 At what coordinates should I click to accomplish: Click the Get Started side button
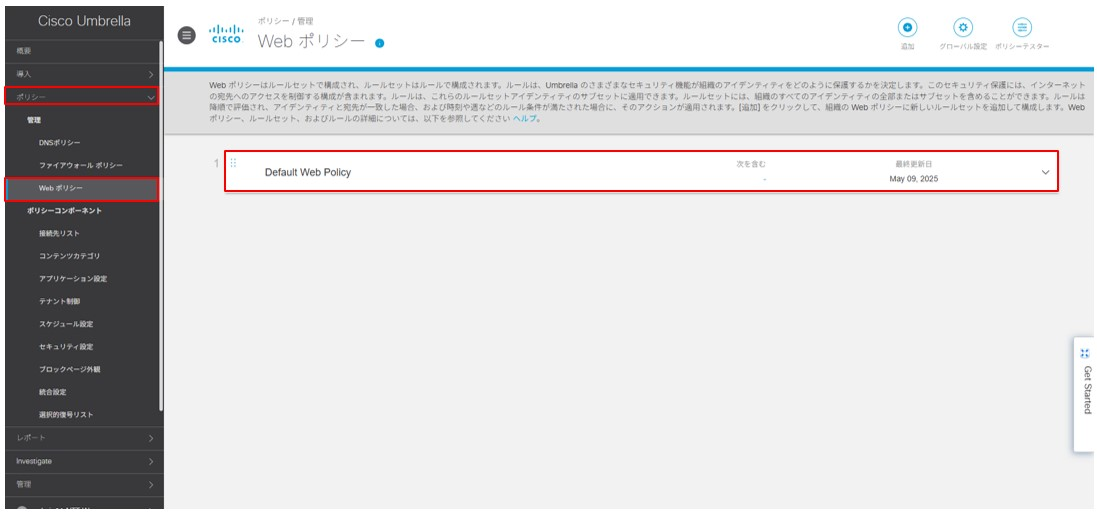[x=1085, y=394]
